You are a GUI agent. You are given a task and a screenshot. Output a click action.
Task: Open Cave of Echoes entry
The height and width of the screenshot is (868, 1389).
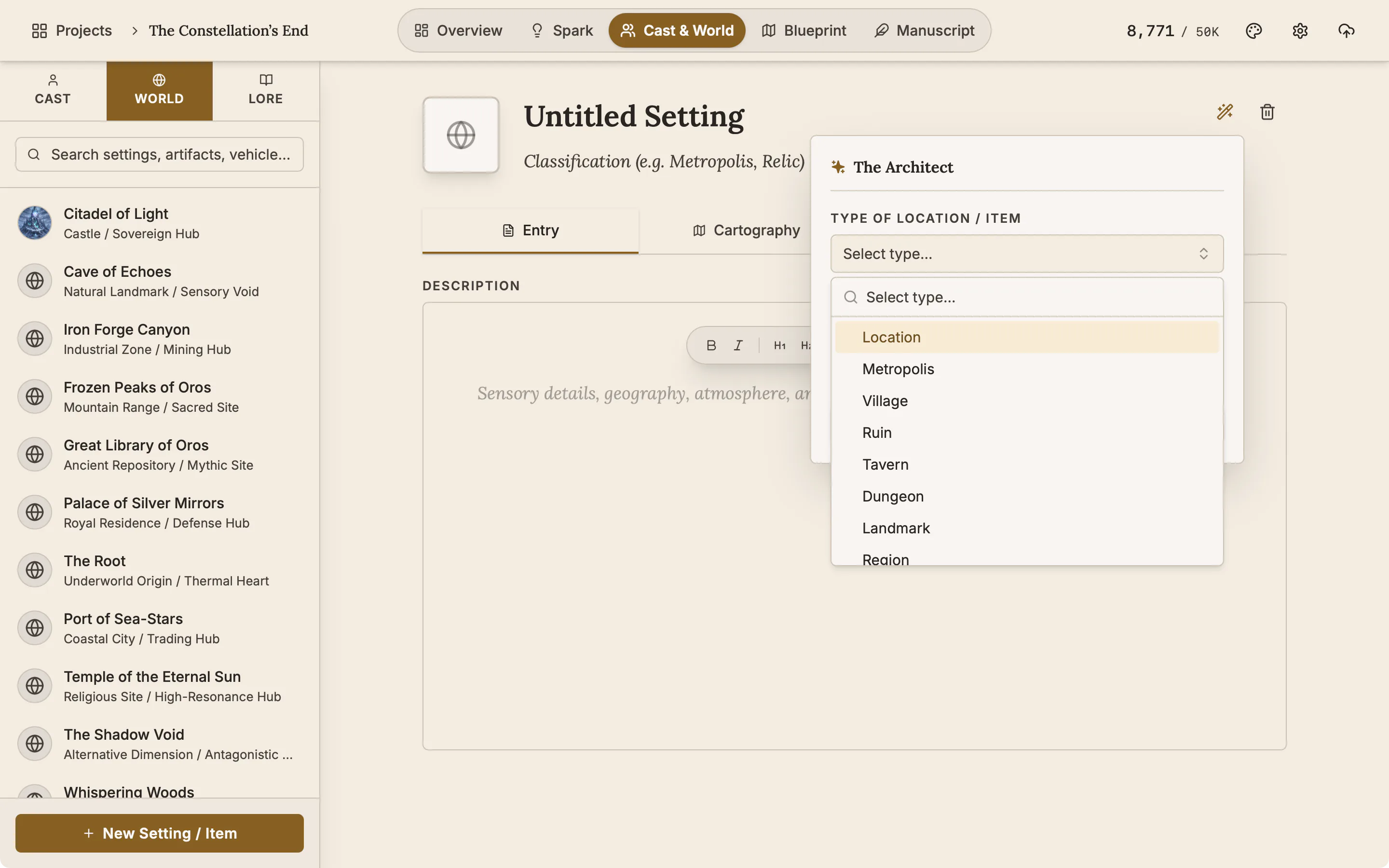point(160,281)
